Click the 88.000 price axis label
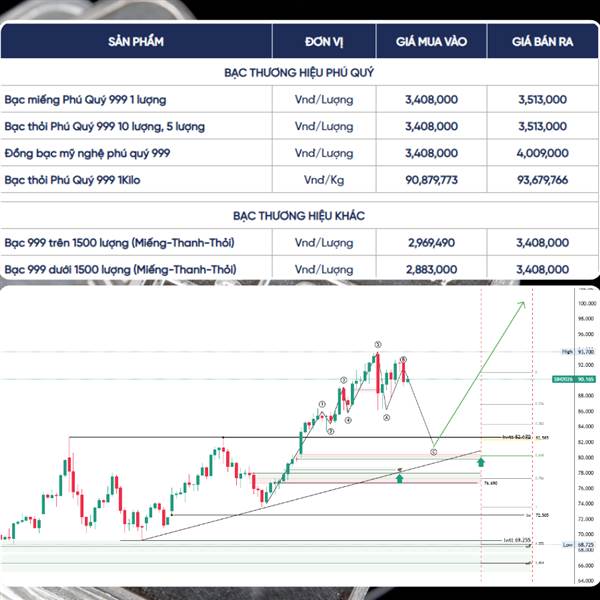This screenshot has height=600, width=600. pyautogui.click(x=586, y=396)
